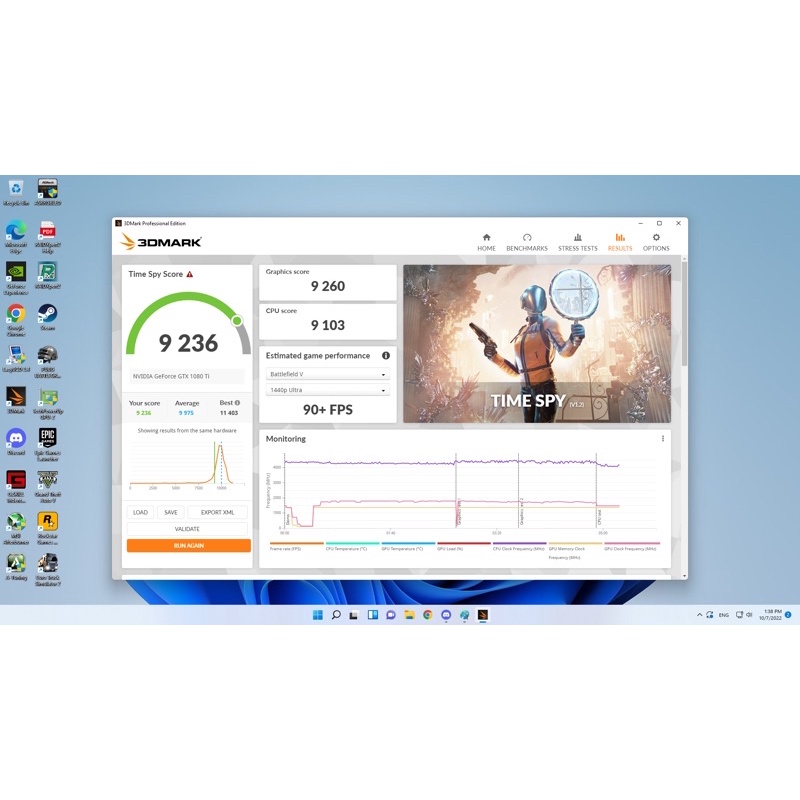Image resolution: width=800 pixels, height=800 pixels.
Task: Toggle the Frame rate (FPS) legend item
Action: (296, 546)
